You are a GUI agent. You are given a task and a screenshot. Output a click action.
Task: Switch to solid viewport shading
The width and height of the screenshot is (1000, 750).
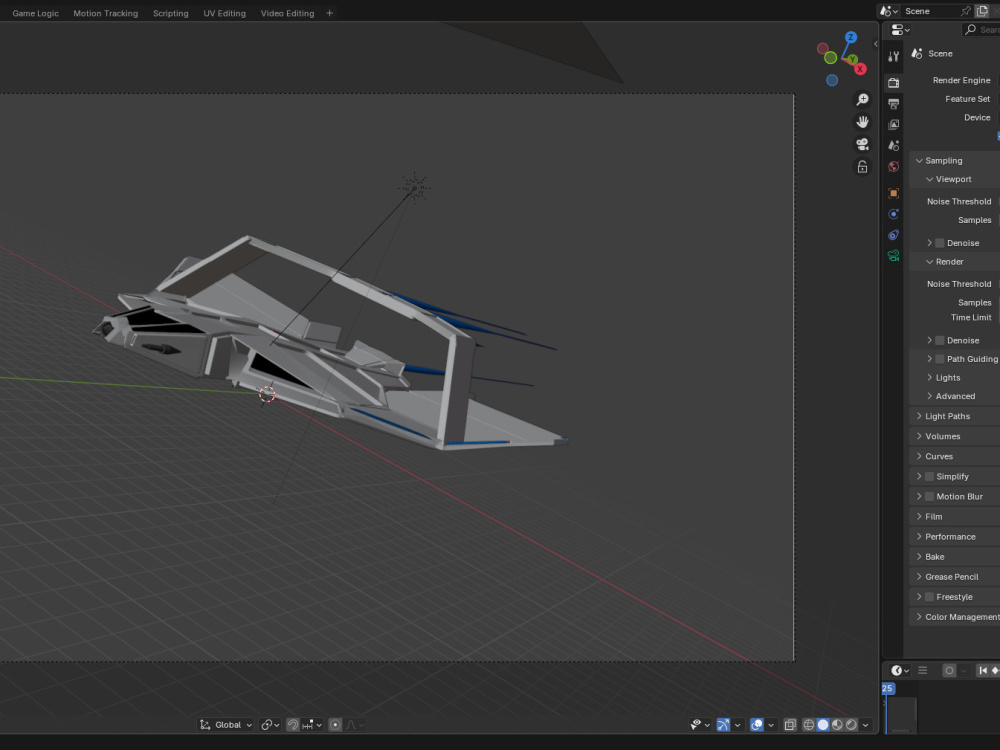[823, 724]
